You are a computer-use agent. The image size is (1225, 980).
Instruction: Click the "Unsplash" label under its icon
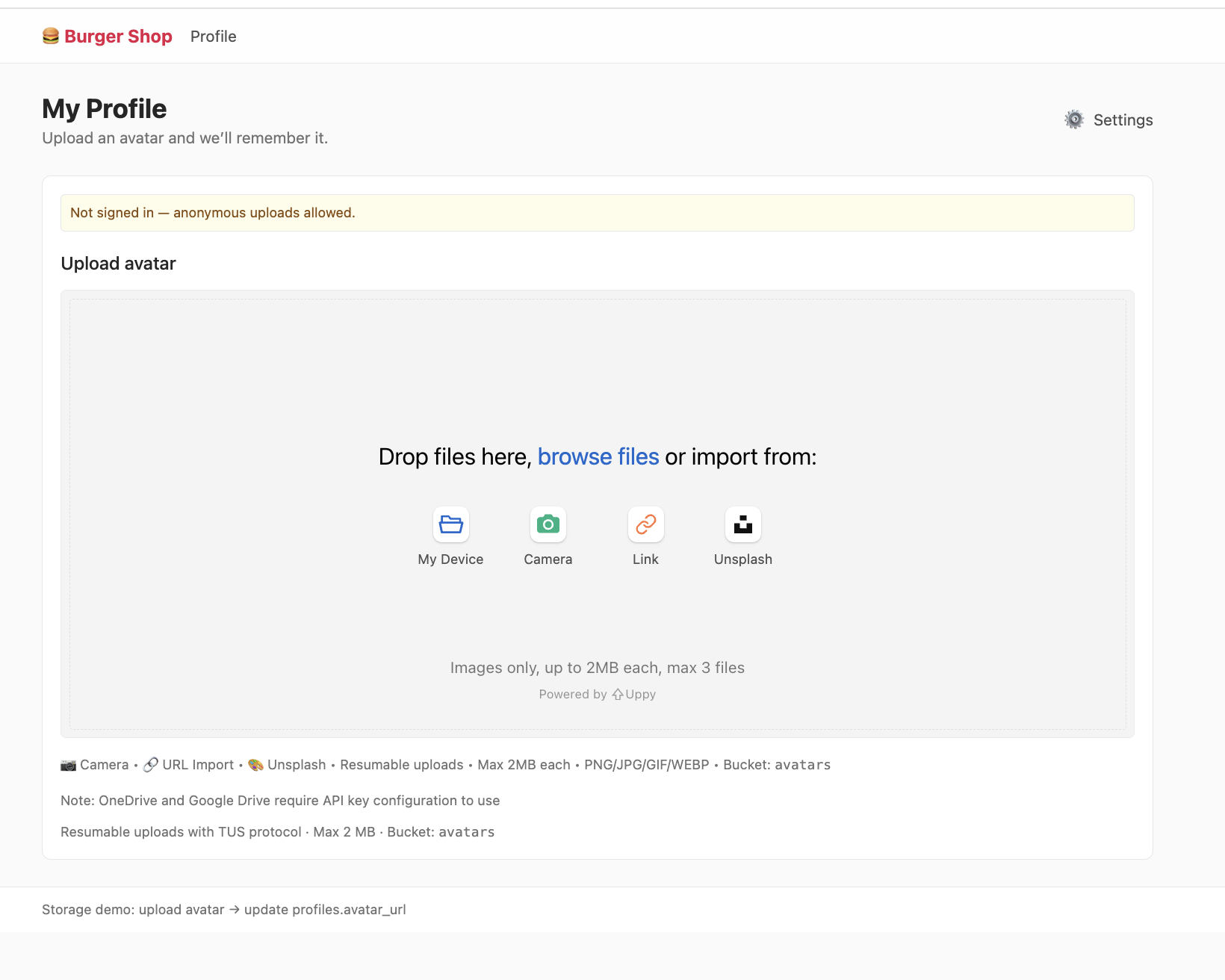(x=742, y=559)
